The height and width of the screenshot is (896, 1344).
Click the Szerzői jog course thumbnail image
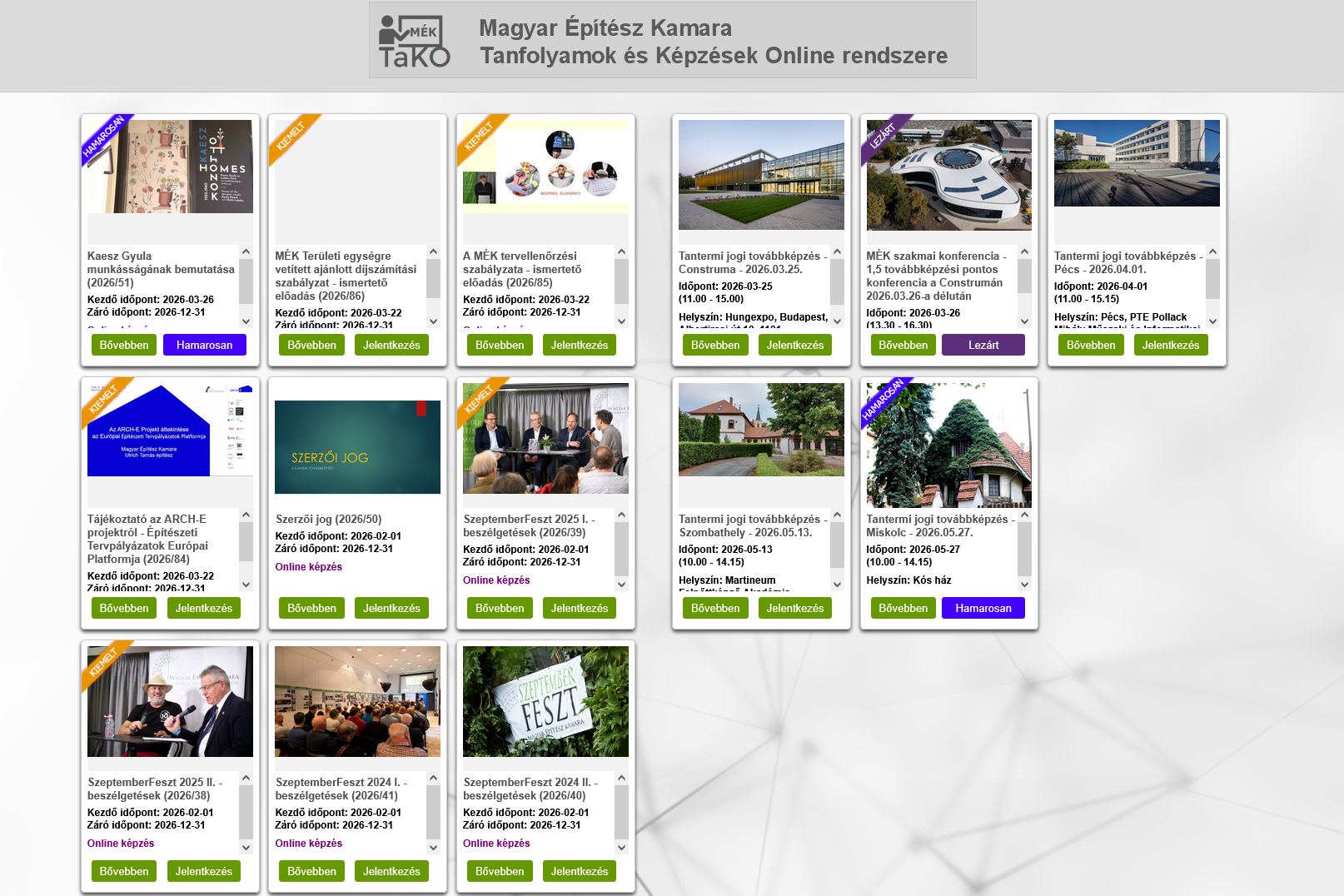click(x=356, y=447)
